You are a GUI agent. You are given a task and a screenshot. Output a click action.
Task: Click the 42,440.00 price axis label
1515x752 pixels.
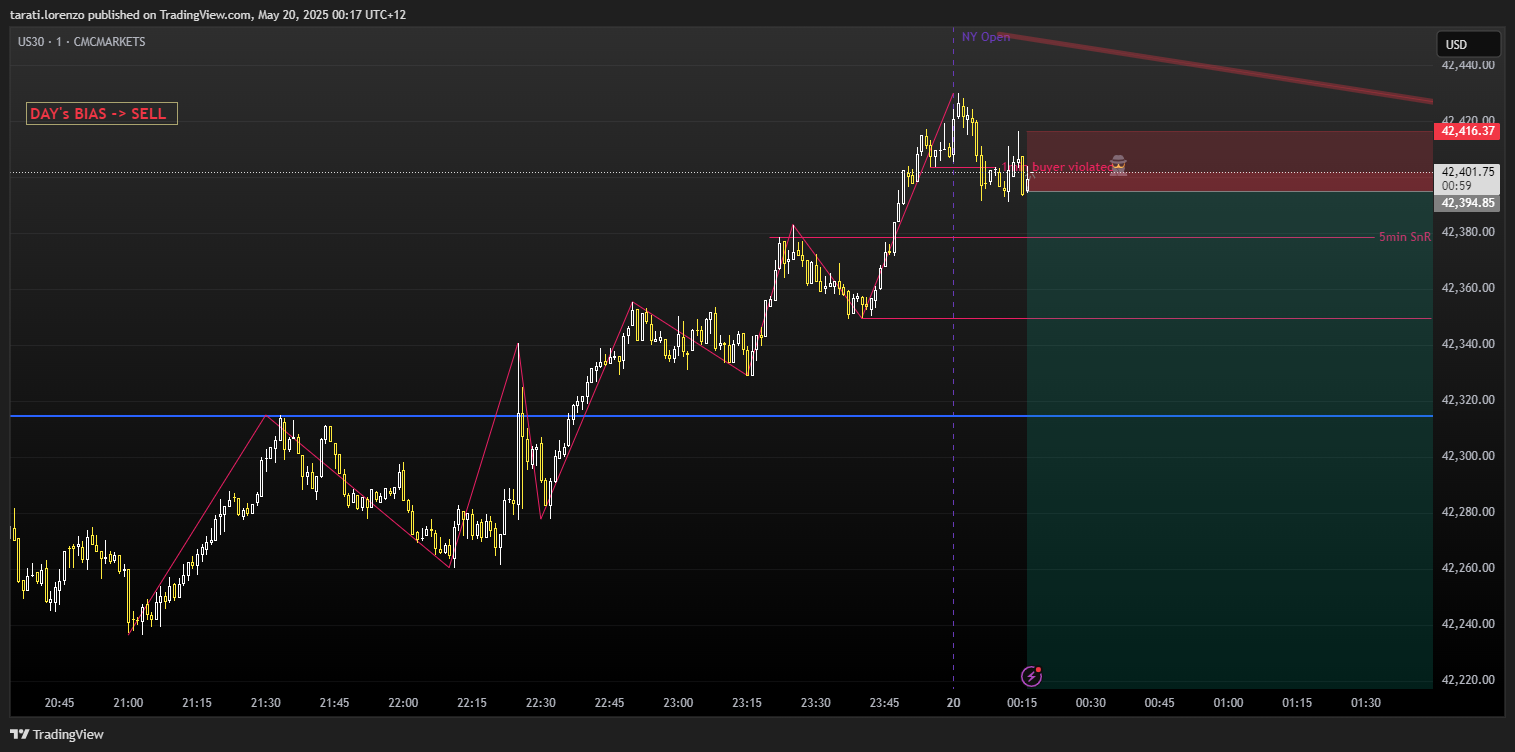tap(1467, 65)
